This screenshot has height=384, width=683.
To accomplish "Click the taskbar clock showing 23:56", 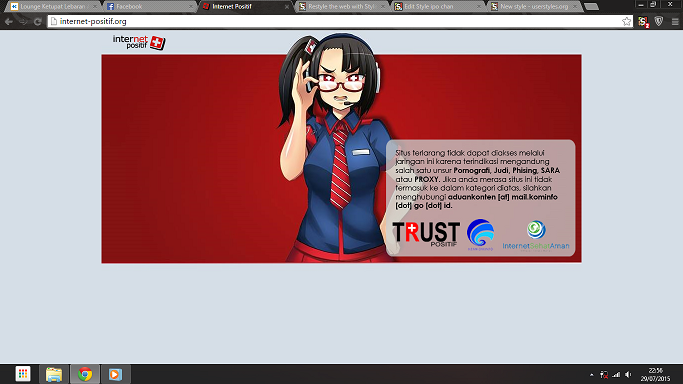I will tap(655, 374).
